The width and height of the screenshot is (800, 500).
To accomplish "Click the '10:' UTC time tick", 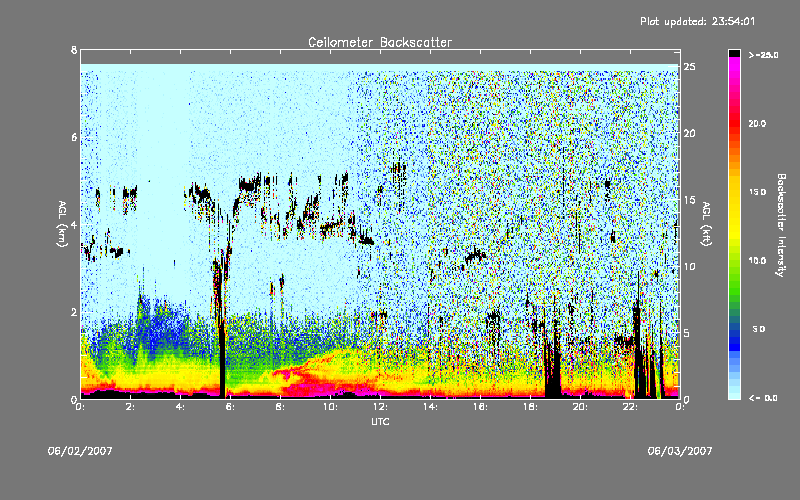I will coord(330,407).
